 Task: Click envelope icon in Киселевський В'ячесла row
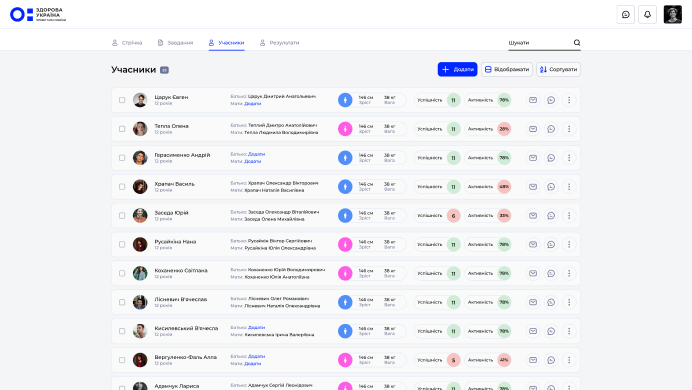click(x=533, y=331)
